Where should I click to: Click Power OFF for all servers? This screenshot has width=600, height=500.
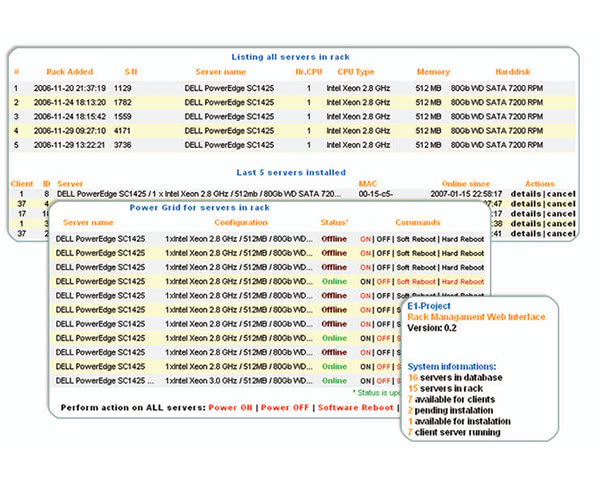(x=285, y=408)
